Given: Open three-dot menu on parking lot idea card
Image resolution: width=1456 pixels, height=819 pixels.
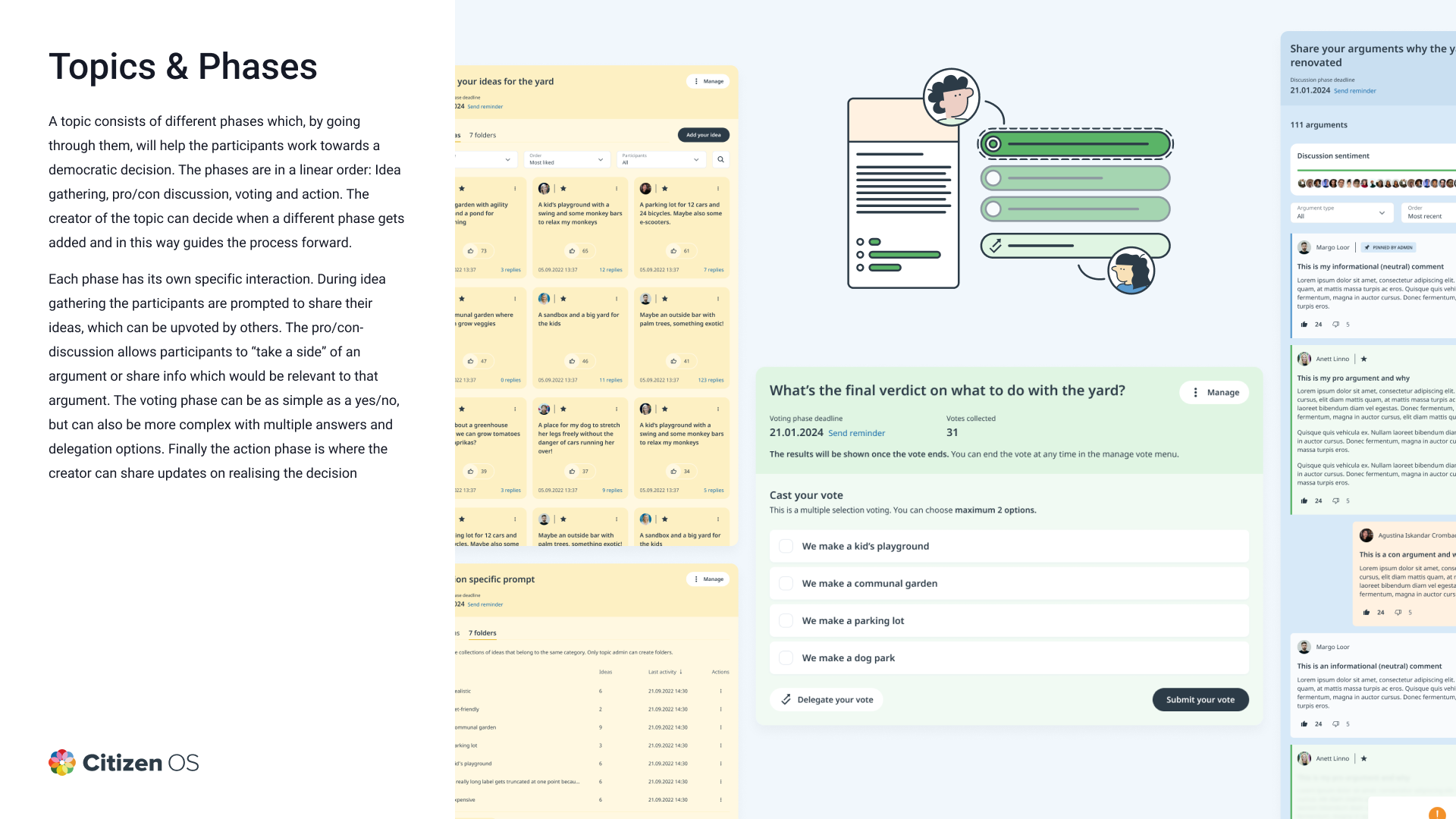Looking at the screenshot, I should click(x=717, y=189).
